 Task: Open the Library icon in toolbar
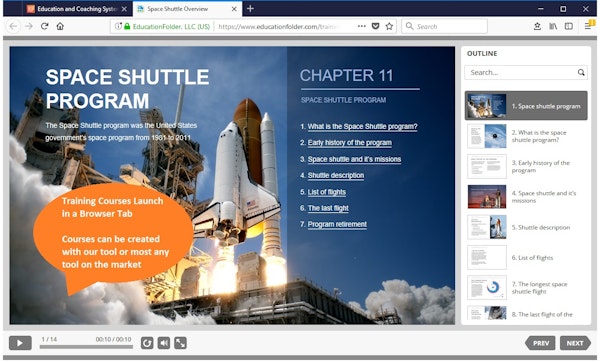pyautogui.click(x=553, y=26)
